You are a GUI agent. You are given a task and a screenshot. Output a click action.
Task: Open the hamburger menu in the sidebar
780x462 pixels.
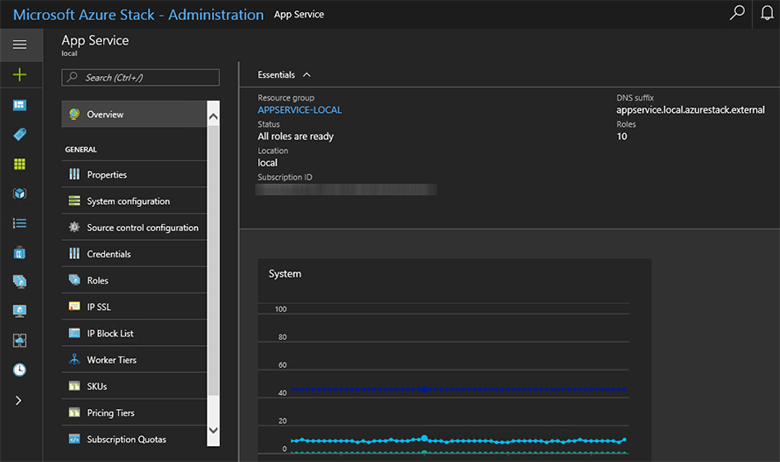20,45
